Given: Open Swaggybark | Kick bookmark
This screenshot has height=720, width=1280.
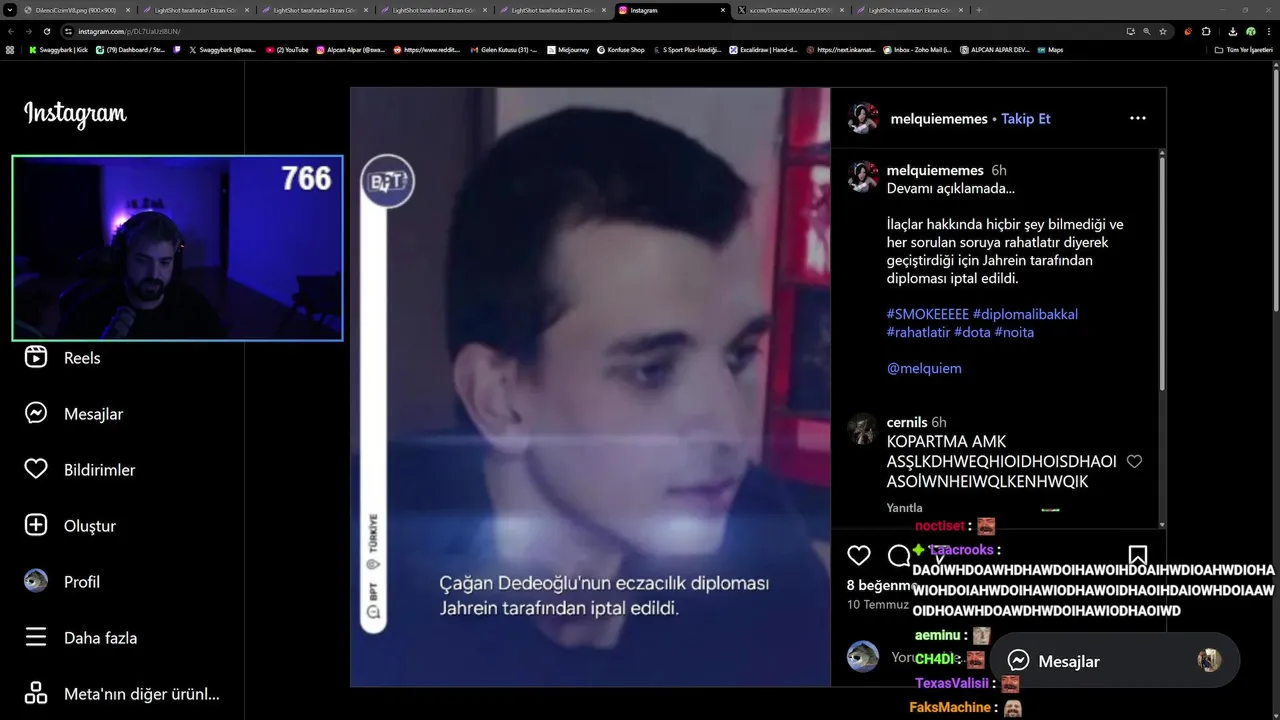Looking at the screenshot, I should (58, 50).
